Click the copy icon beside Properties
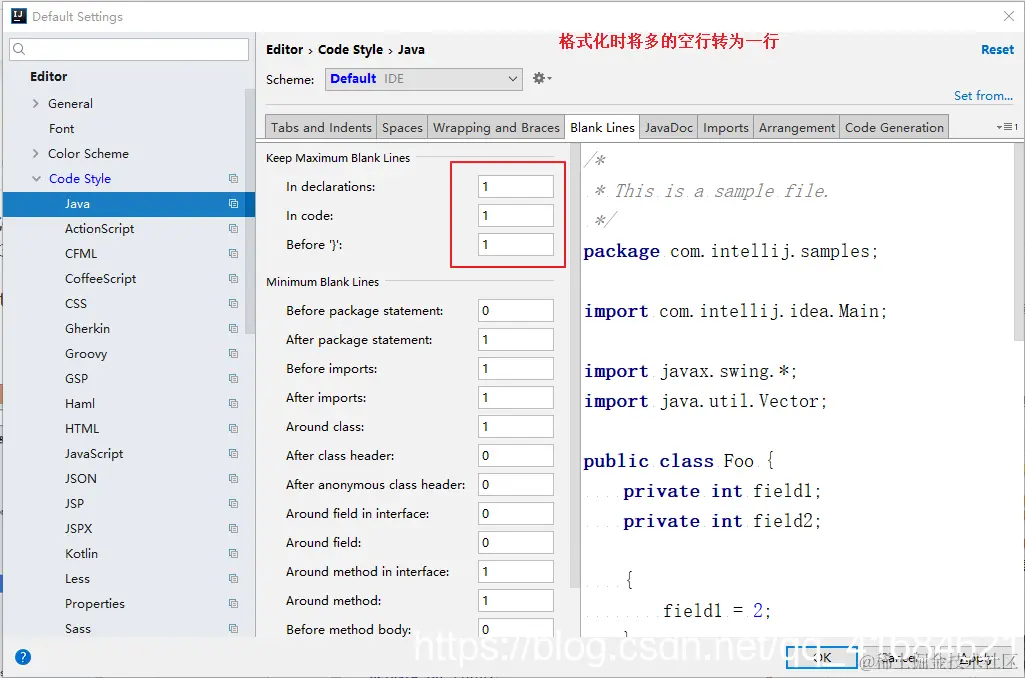Viewport: 1025px width, 678px height. click(233, 603)
